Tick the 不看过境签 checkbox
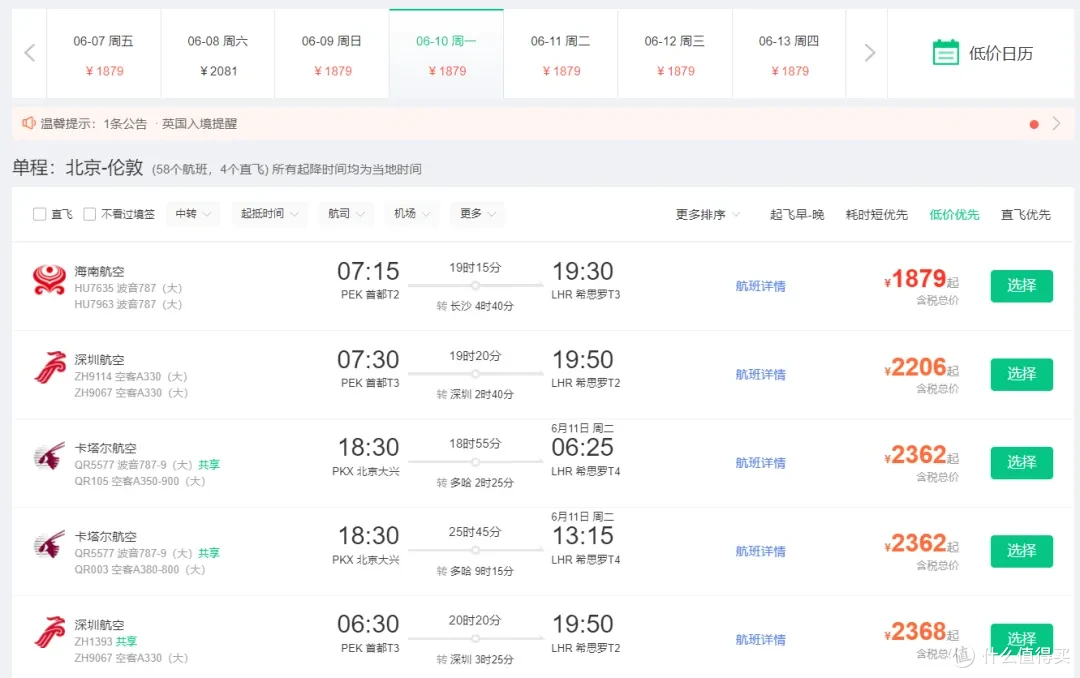1080x678 pixels. point(90,214)
